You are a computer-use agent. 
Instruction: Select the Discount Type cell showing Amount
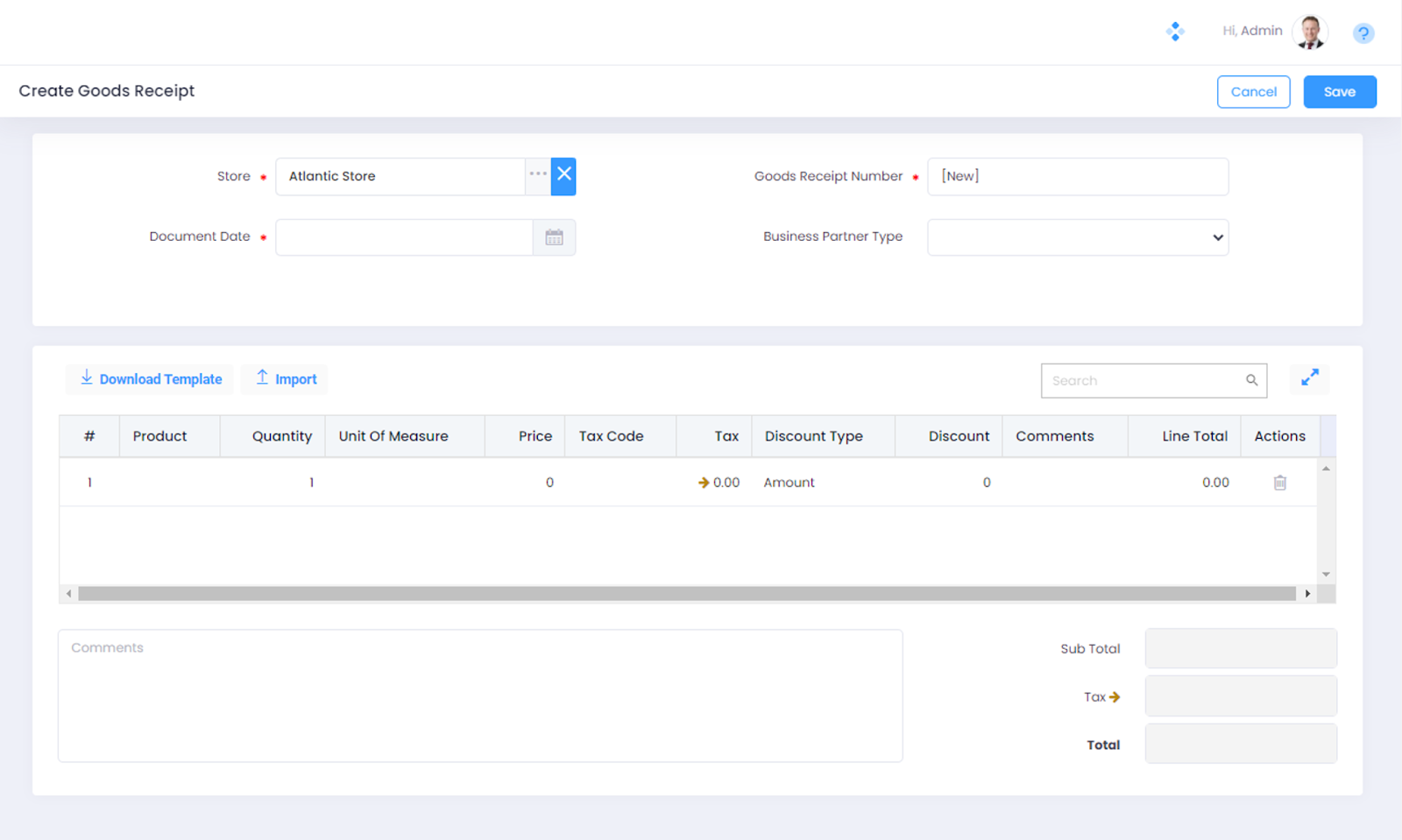pyautogui.click(x=789, y=483)
